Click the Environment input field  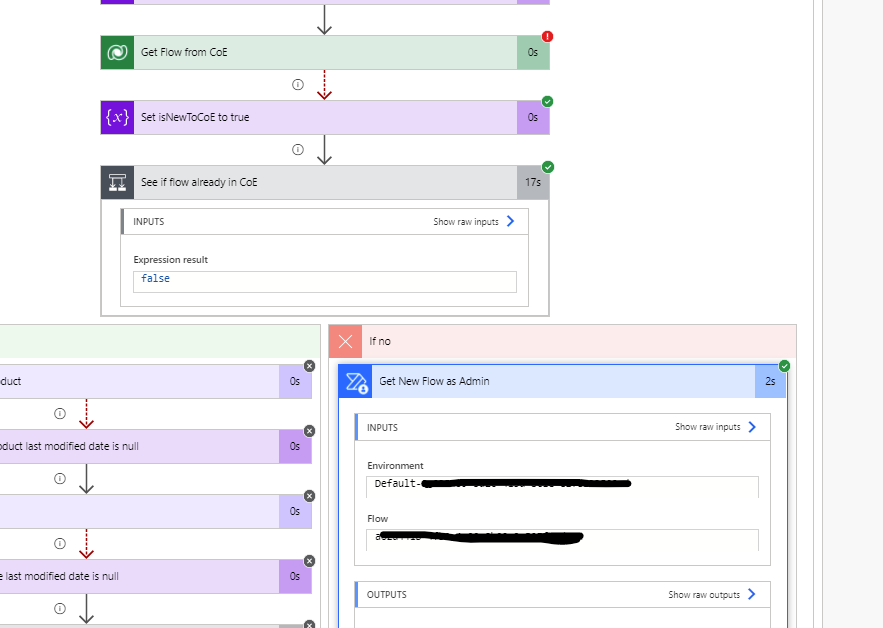click(x=560, y=486)
